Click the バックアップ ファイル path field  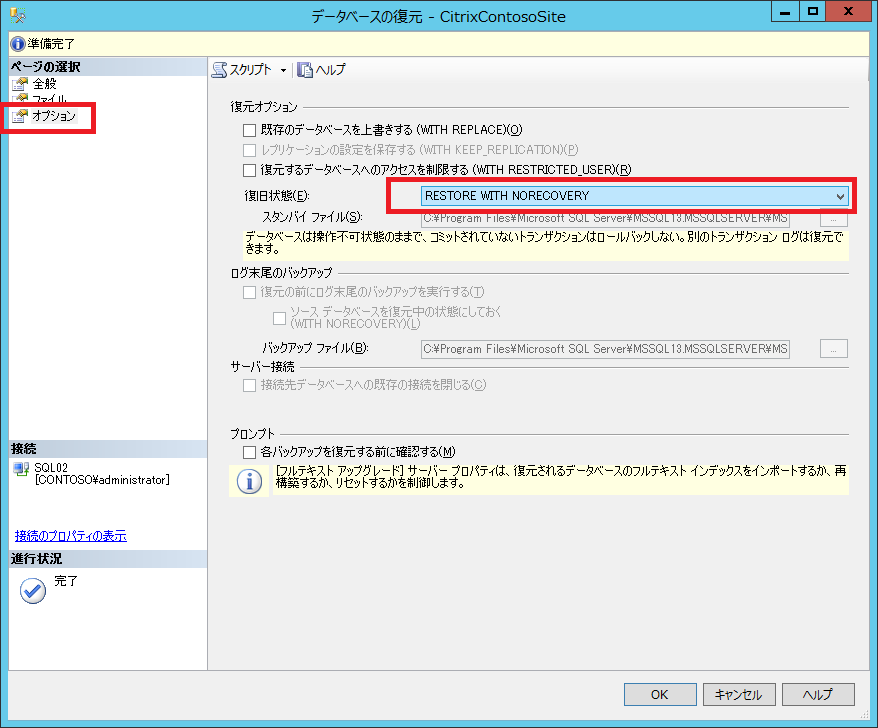[604, 348]
